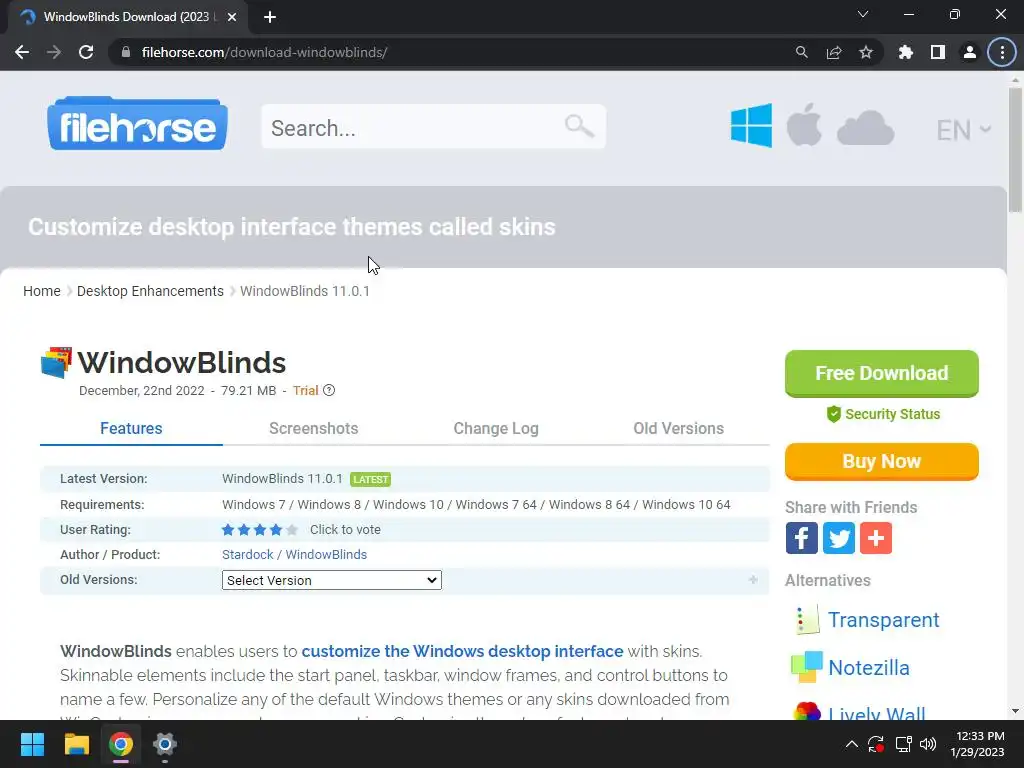Image resolution: width=1024 pixels, height=768 pixels.
Task: Open the Stardock author link
Action: [x=248, y=554]
